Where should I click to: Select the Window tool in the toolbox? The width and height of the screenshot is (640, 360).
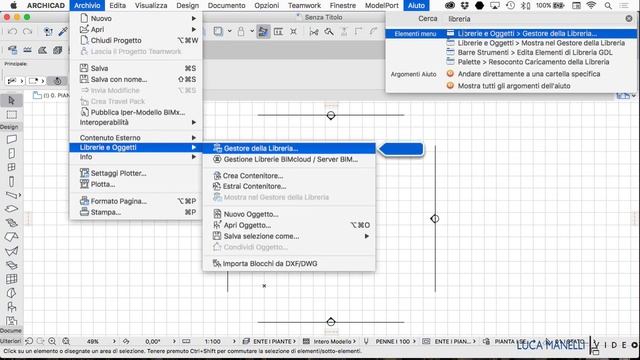11,167
